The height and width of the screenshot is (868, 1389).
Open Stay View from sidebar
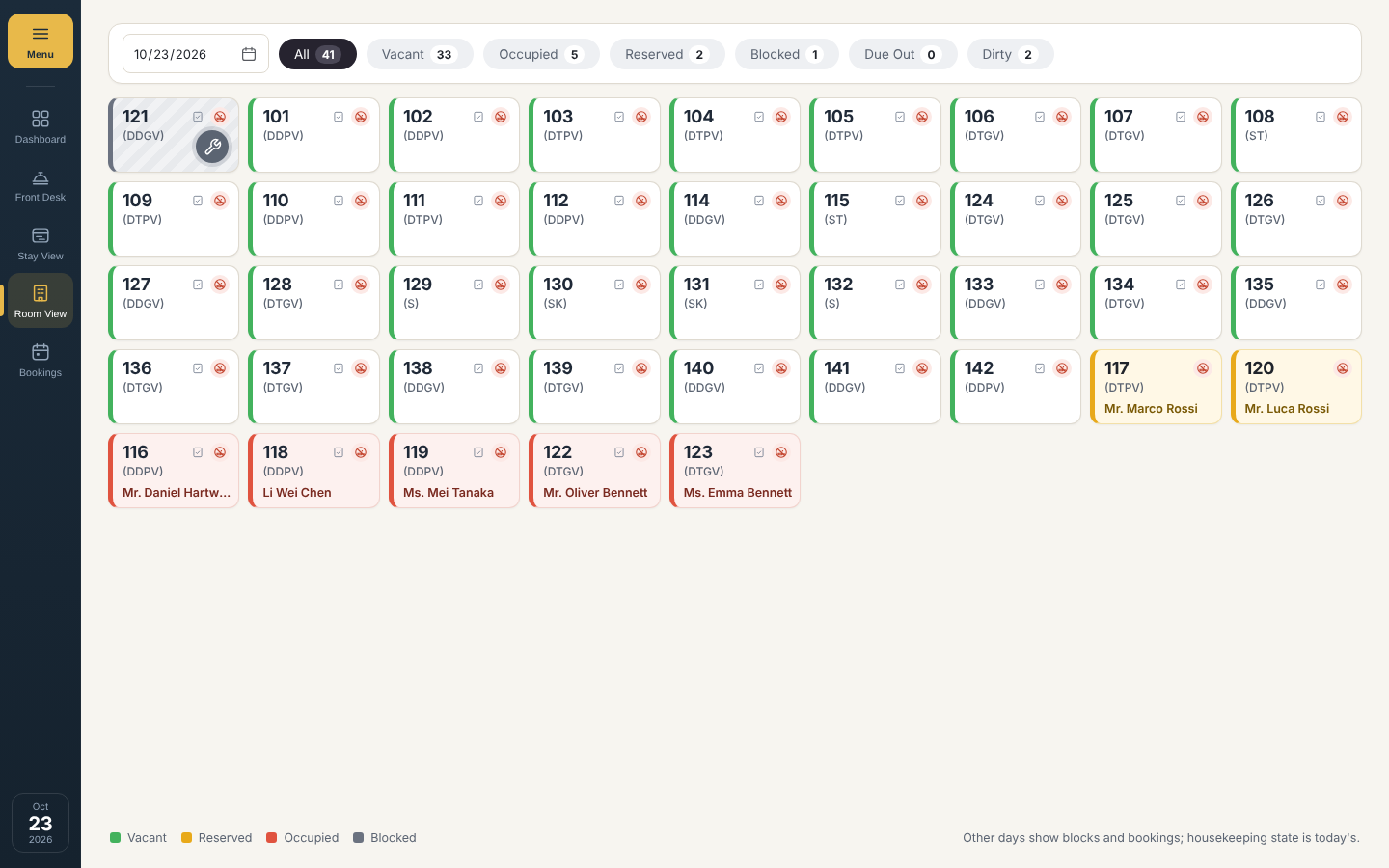[x=41, y=243]
